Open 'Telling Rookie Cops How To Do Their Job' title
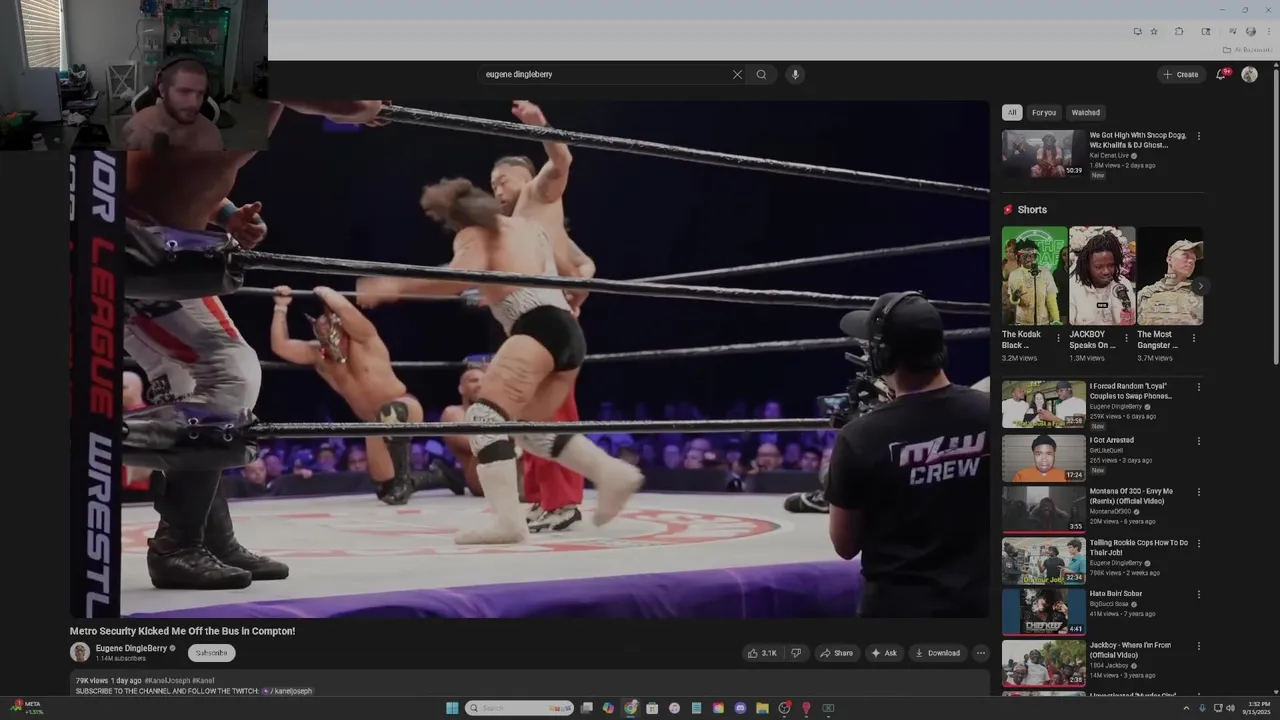Image resolution: width=1280 pixels, height=720 pixels. 1138,547
